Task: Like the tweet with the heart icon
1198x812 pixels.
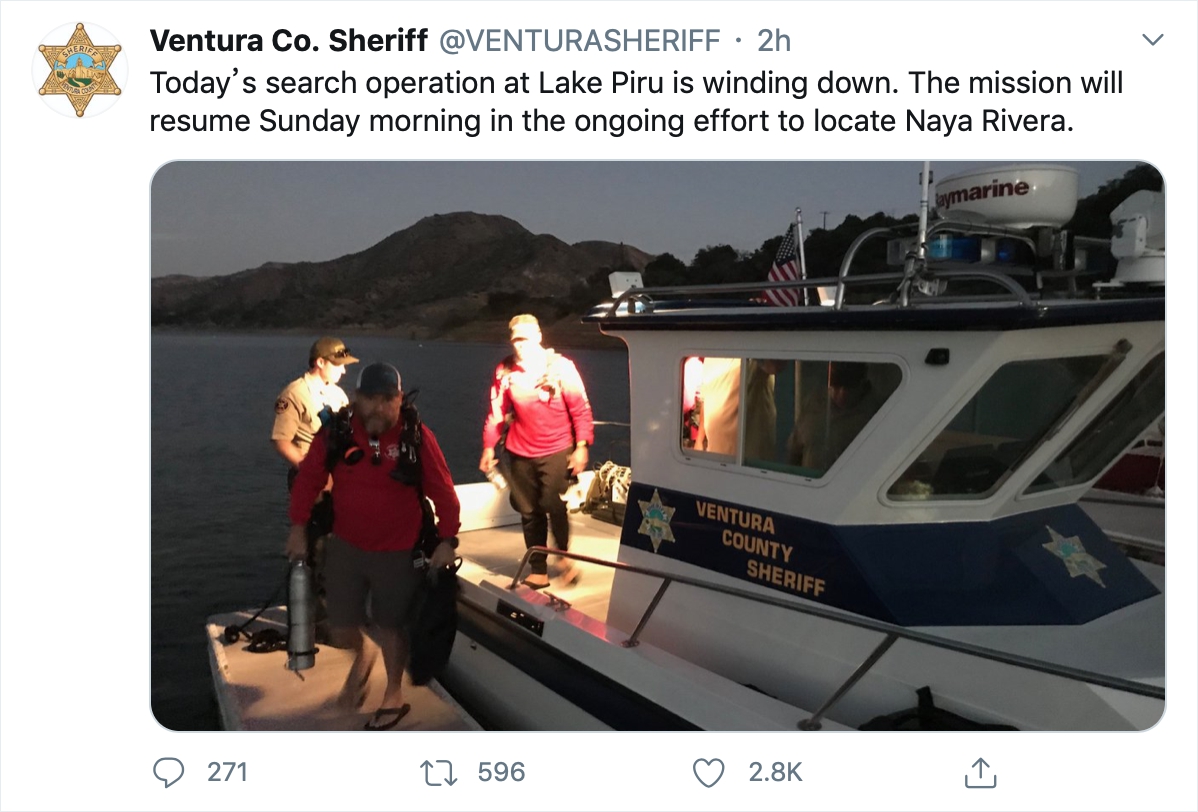Action: tap(709, 772)
